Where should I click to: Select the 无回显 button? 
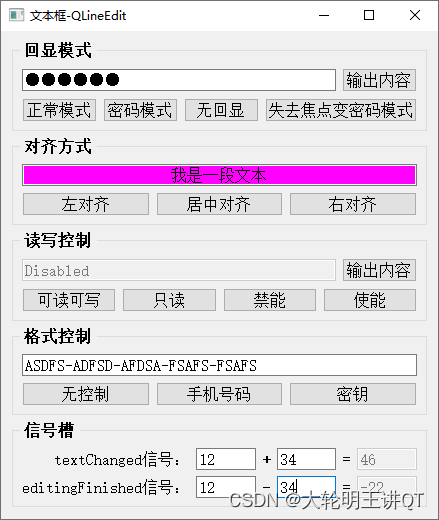click(x=221, y=110)
